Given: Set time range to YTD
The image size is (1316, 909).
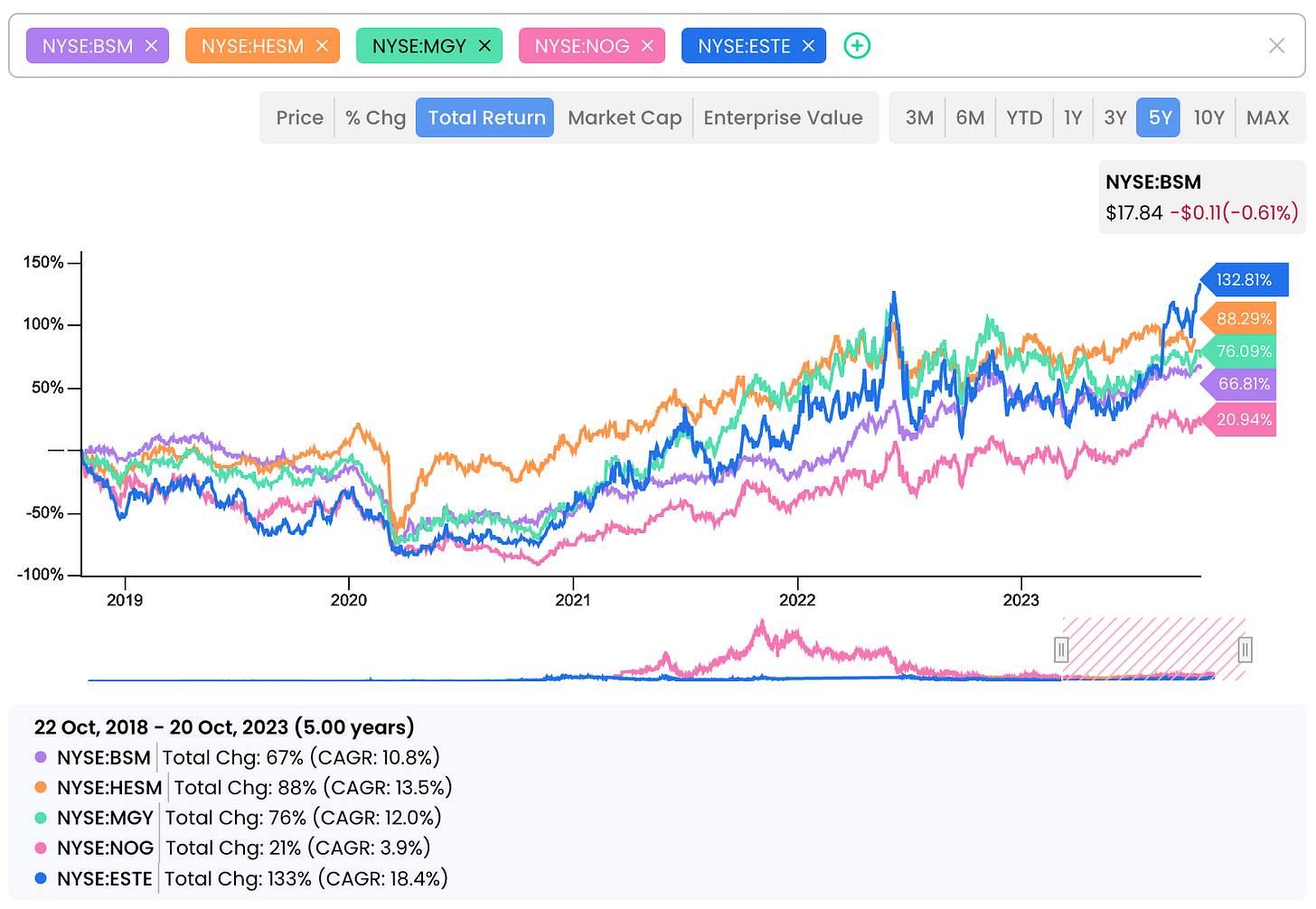Looking at the screenshot, I should (x=1024, y=117).
